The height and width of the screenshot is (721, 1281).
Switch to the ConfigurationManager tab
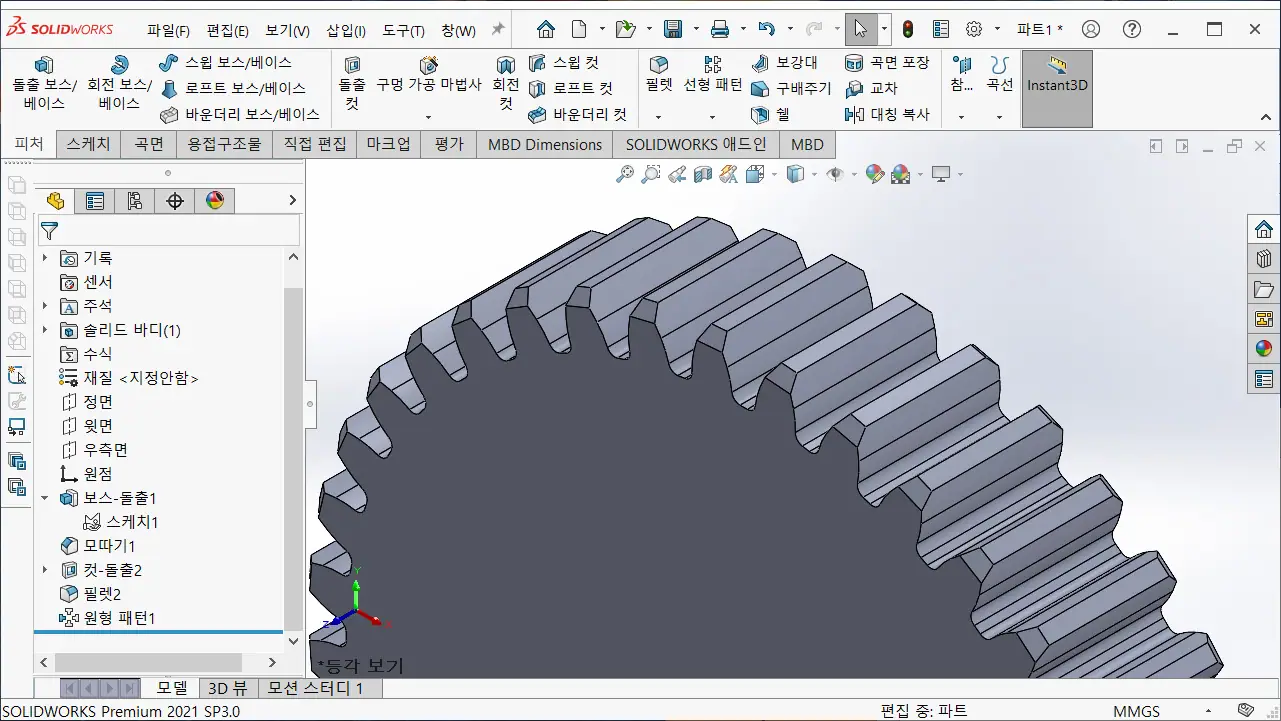click(x=135, y=201)
